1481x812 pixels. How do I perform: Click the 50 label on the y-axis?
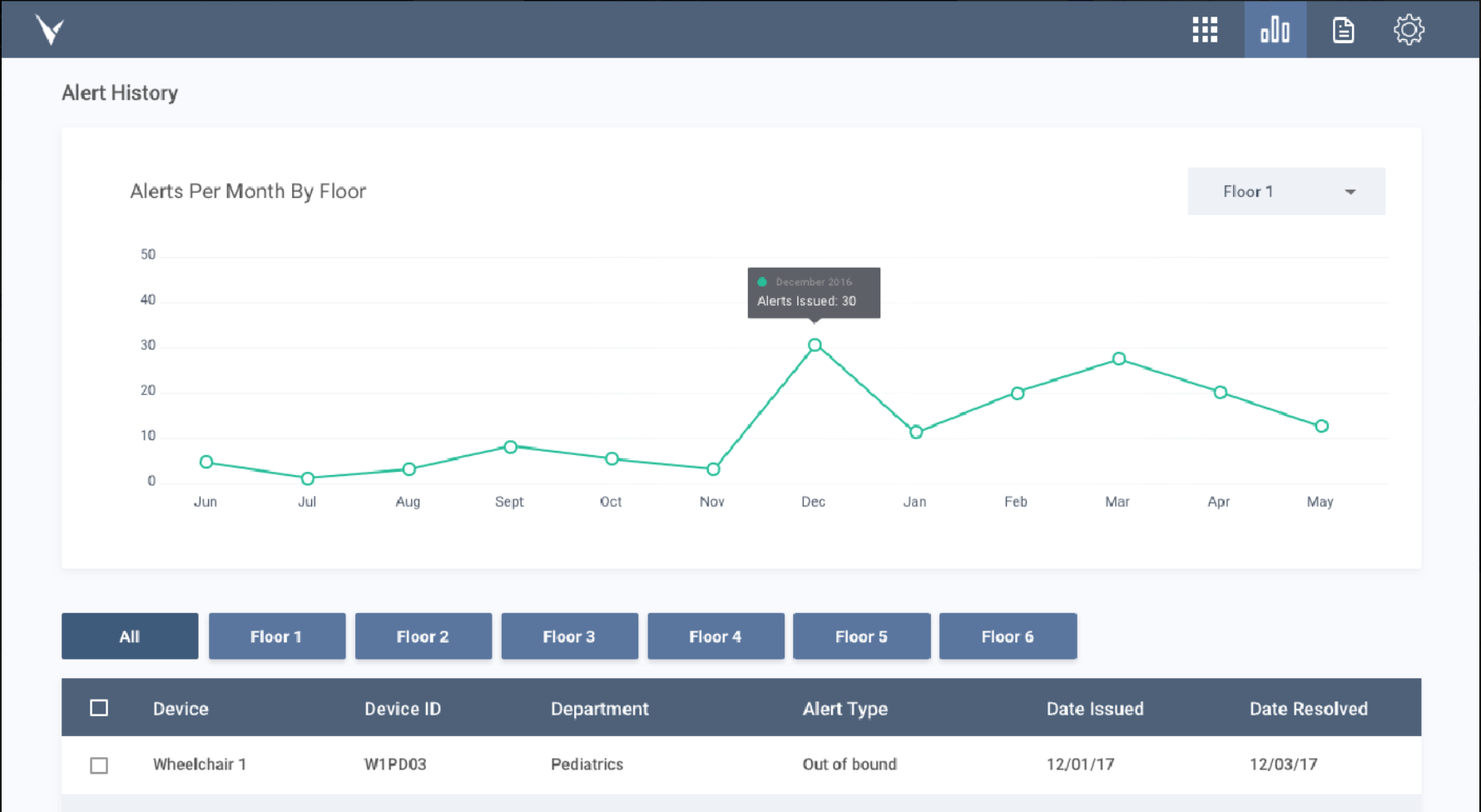[x=148, y=255]
